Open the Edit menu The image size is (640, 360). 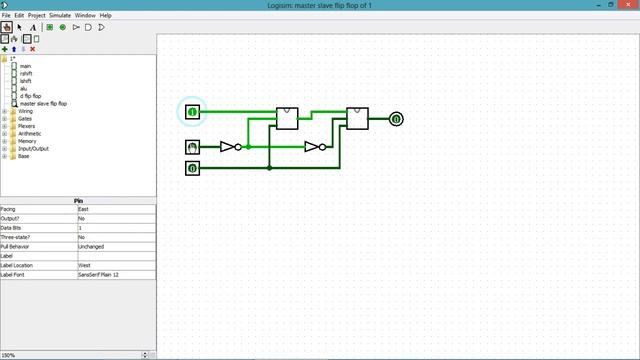pos(19,15)
